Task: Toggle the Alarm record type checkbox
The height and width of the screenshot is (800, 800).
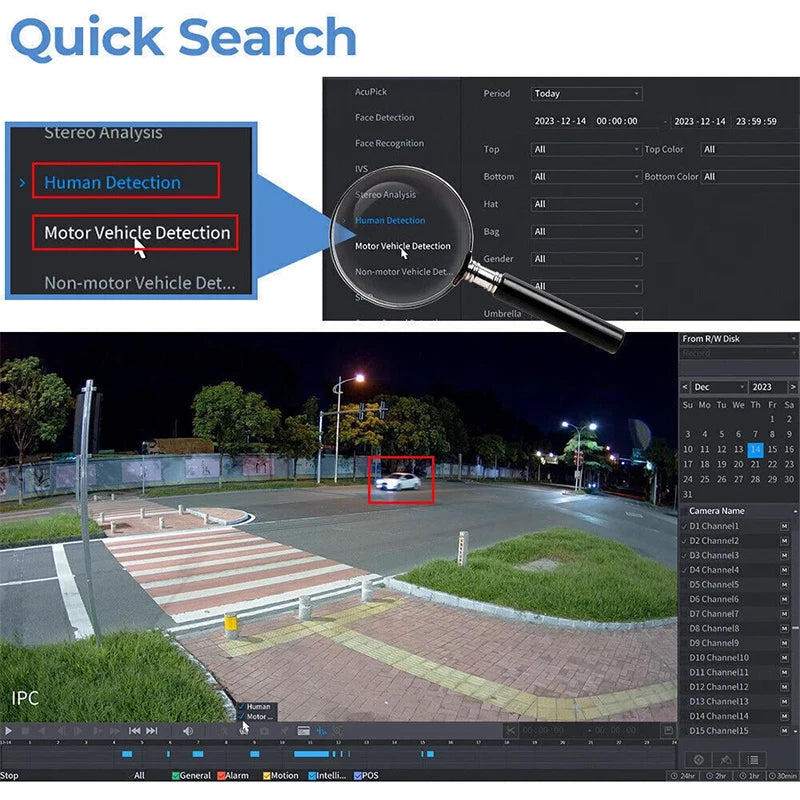Action: click(221, 776)
